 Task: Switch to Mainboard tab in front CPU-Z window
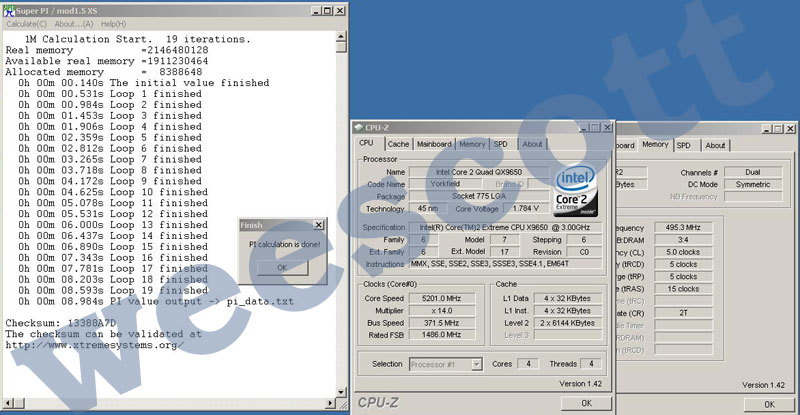(434, 144)
